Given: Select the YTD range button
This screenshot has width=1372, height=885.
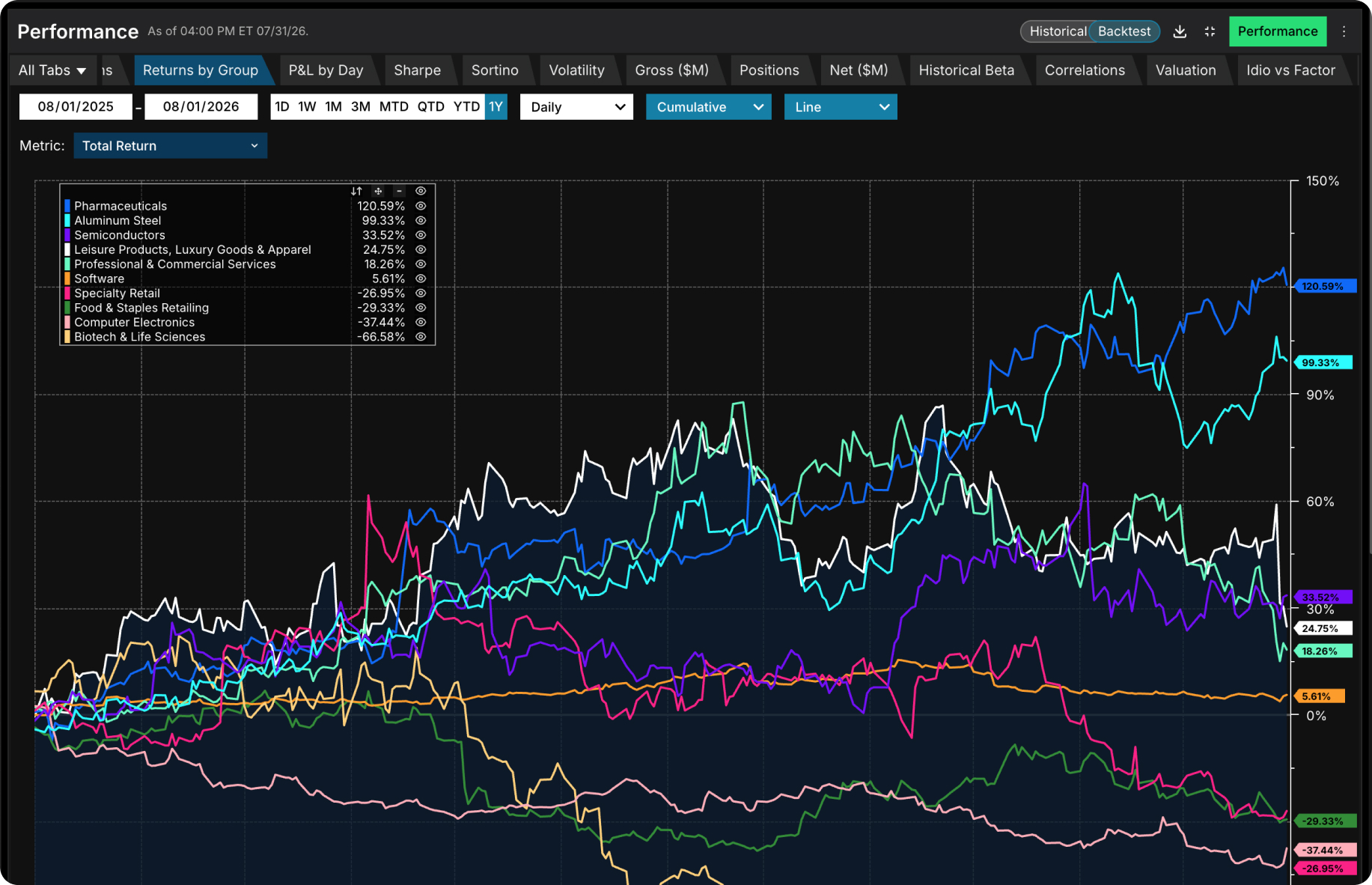Looking at the screenshot, I should pos(466,107).
